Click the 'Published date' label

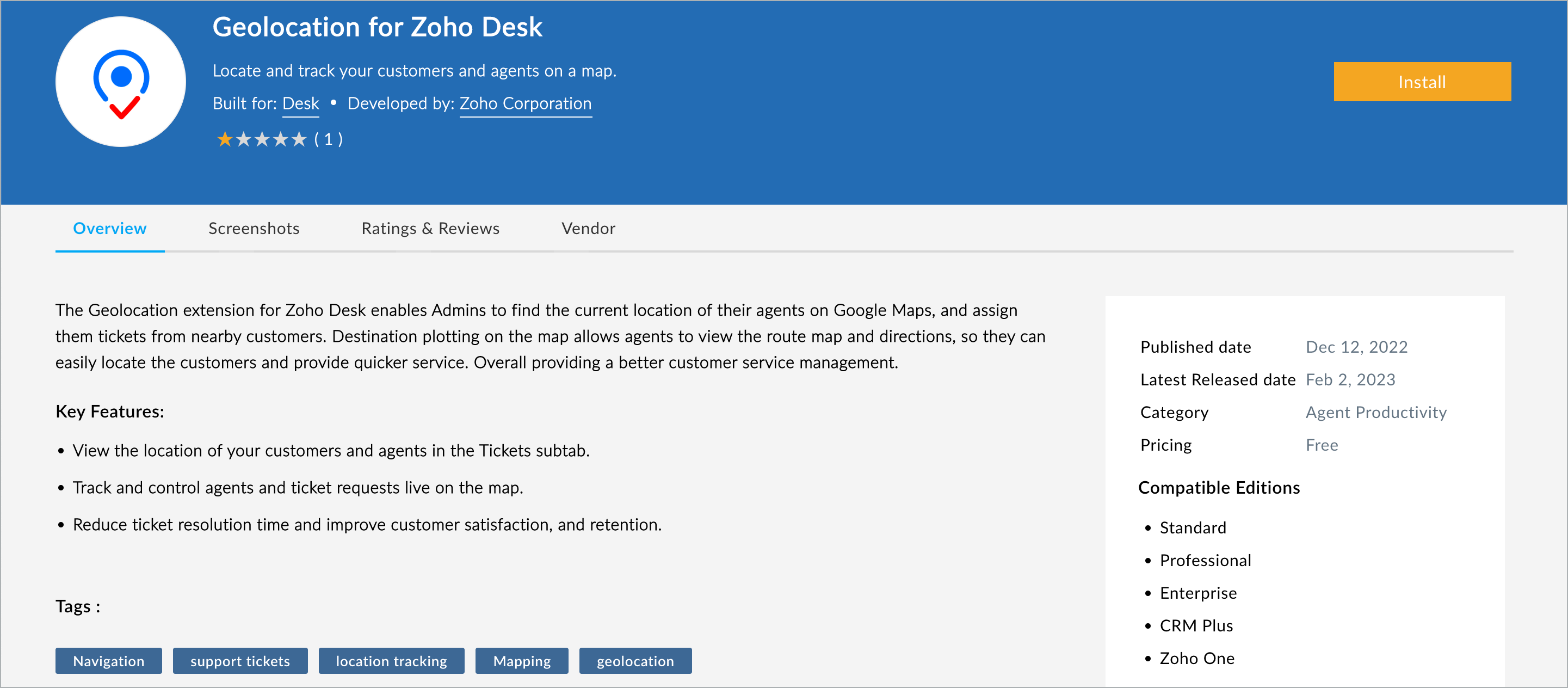click(1195, 346)
